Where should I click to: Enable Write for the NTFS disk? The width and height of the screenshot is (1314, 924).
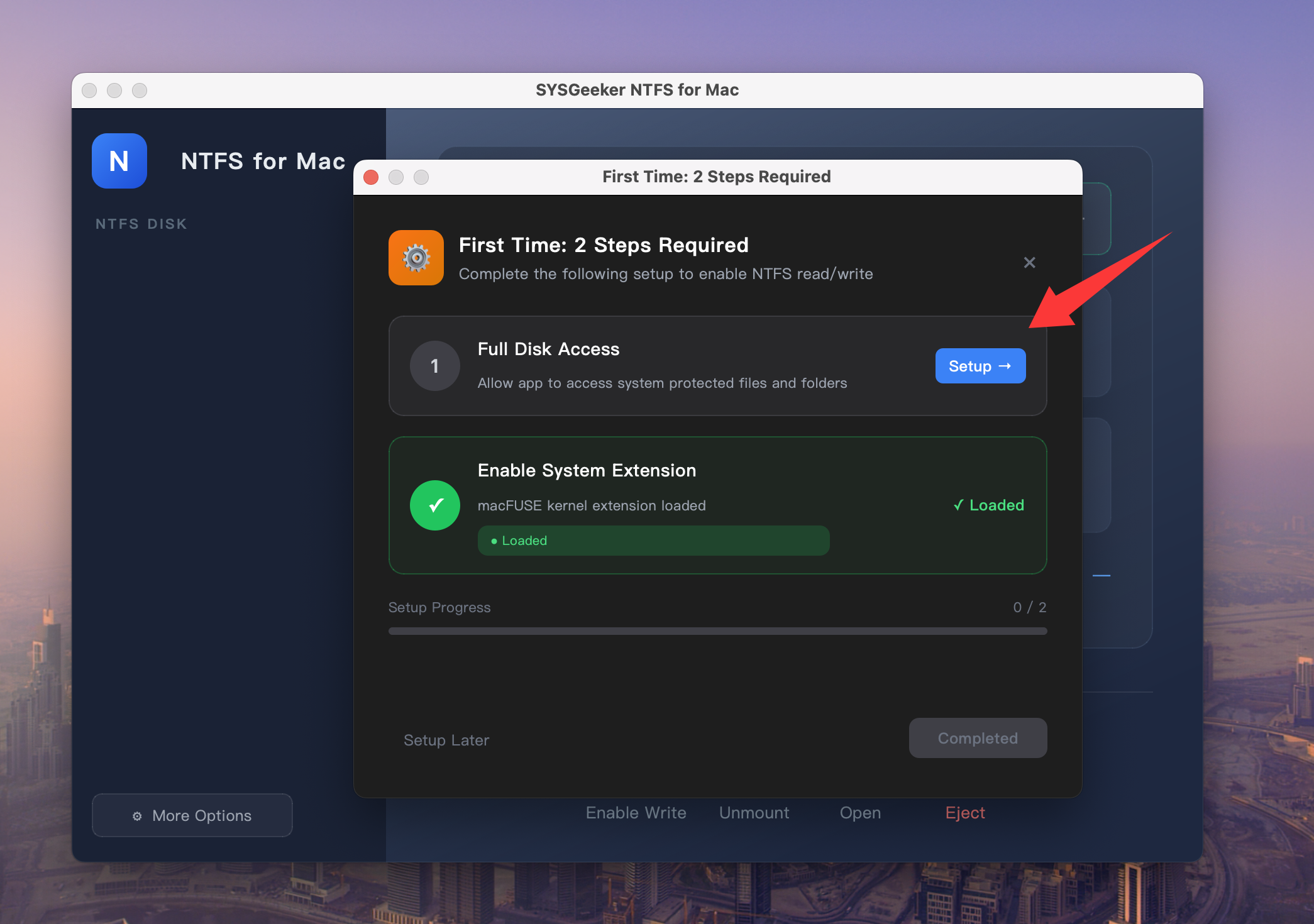[635, 812]
